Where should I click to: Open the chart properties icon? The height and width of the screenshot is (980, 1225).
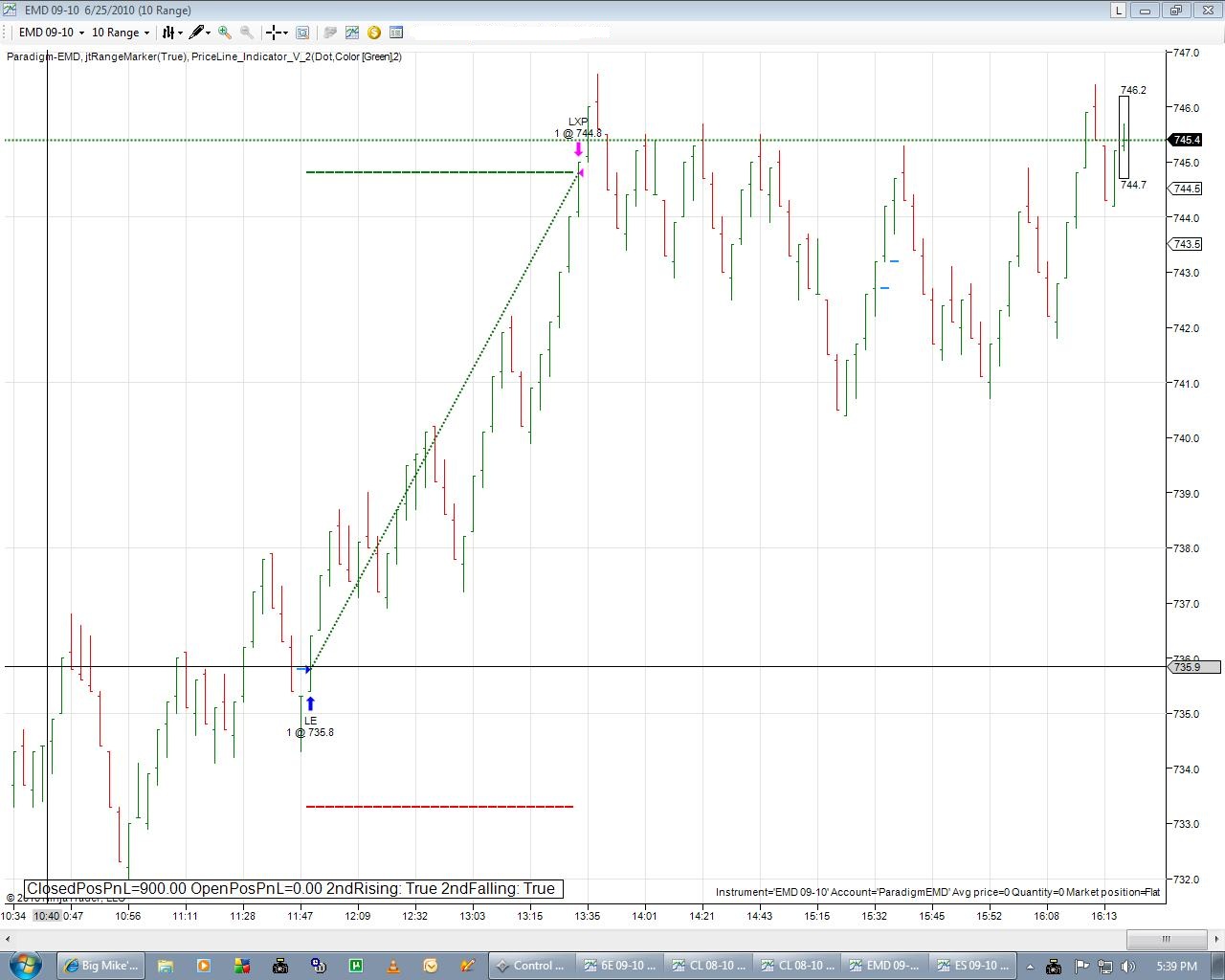click(396, 32)
